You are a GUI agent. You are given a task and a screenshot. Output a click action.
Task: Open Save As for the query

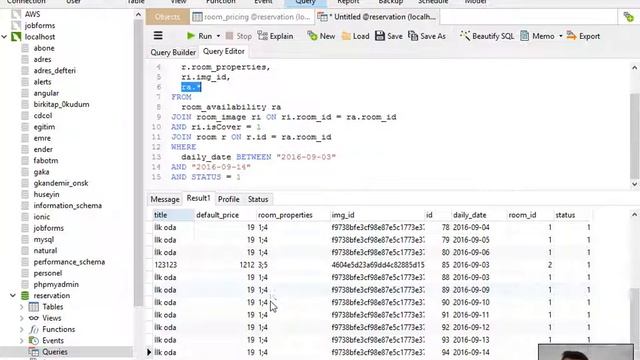click(427, 36)
